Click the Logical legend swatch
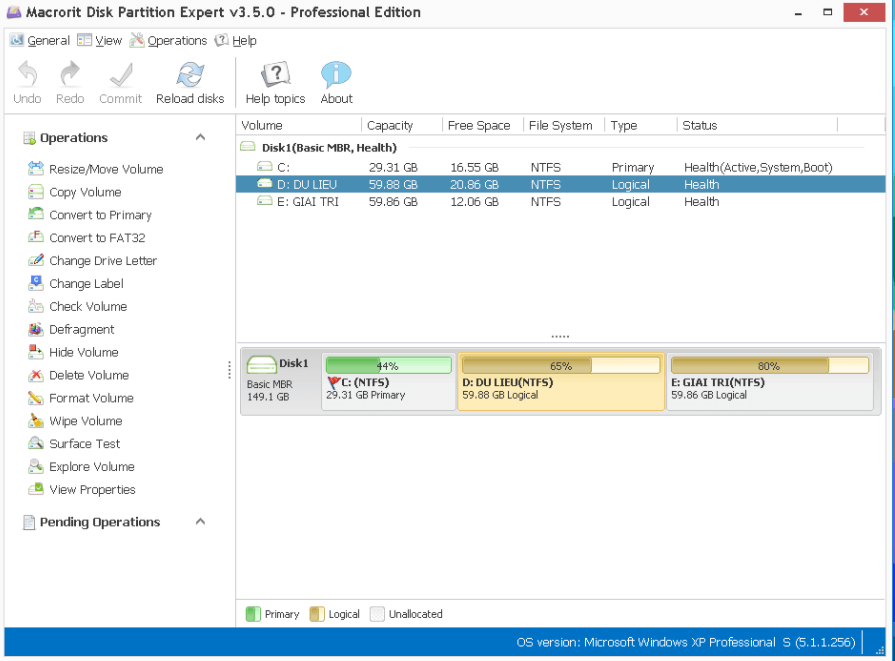The width and height of the screenshot is (895, 661). pyautogui.click(x=317, y=614)
